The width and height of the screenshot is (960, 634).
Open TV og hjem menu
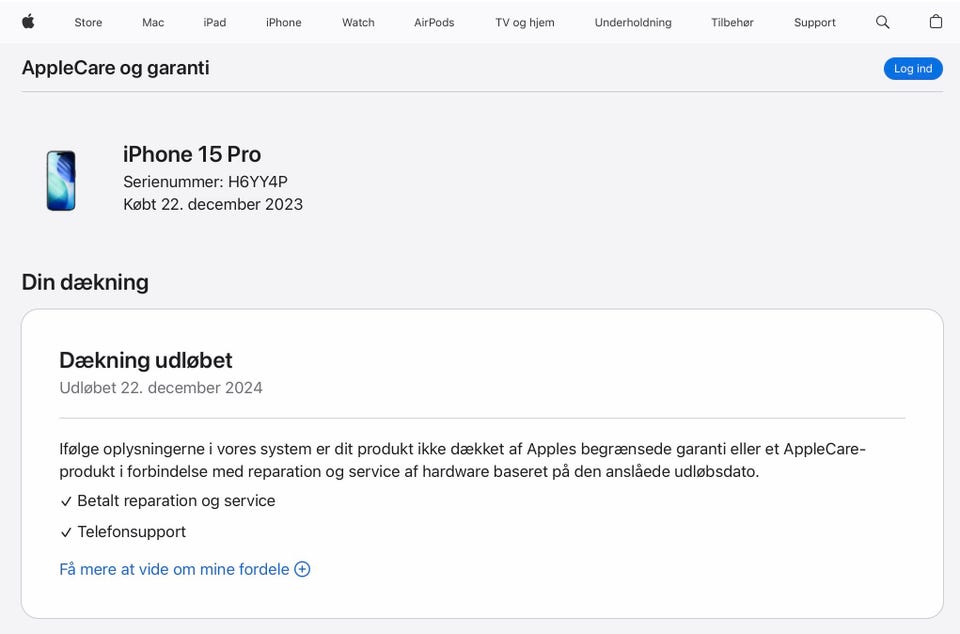click(525, 22)
